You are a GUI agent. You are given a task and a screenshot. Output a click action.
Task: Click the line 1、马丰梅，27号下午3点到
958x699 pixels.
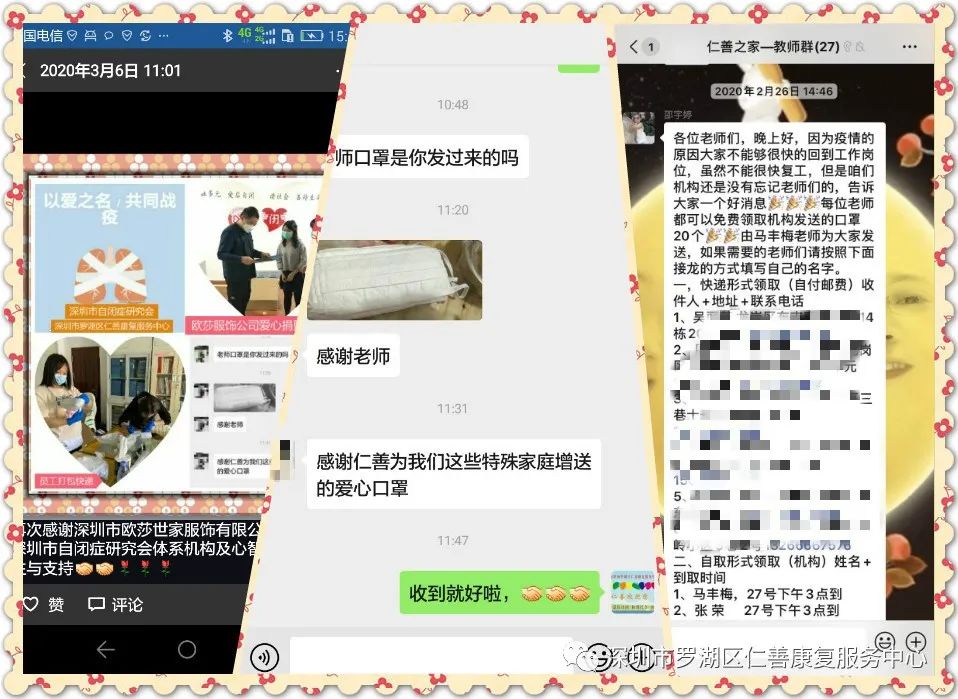coord(757,594)
